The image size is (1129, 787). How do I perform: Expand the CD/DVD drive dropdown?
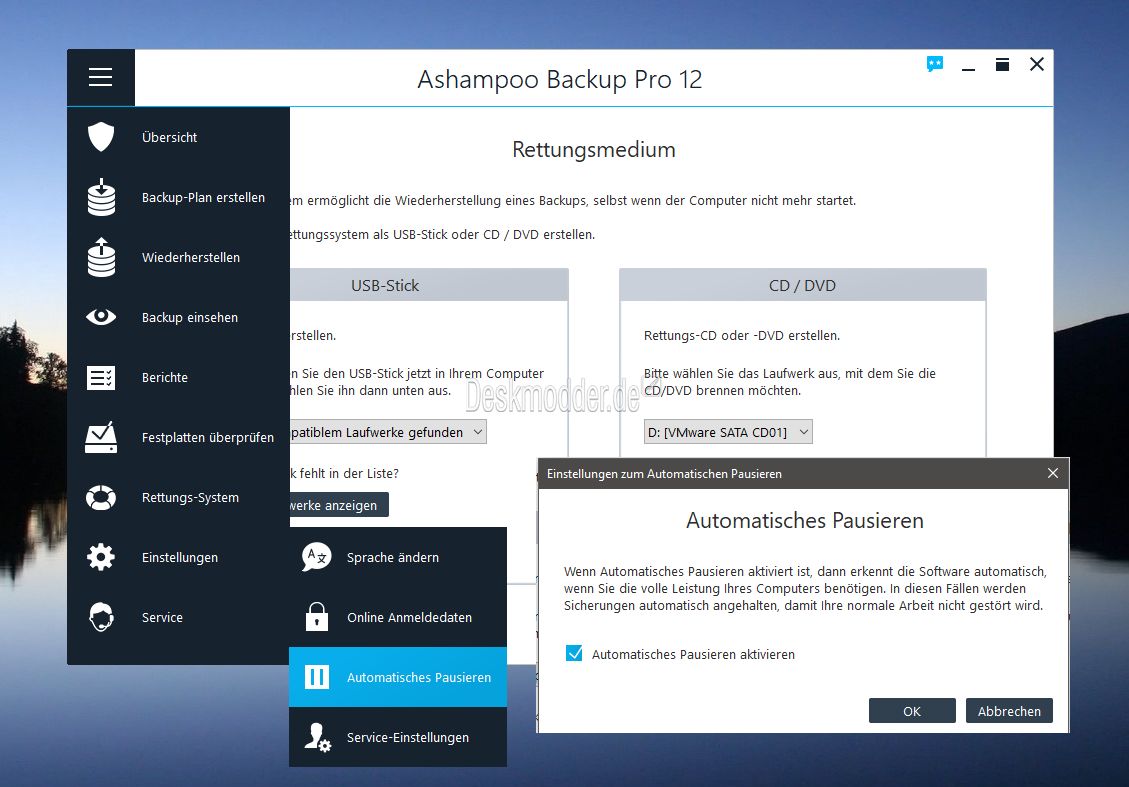pos(728,432)
